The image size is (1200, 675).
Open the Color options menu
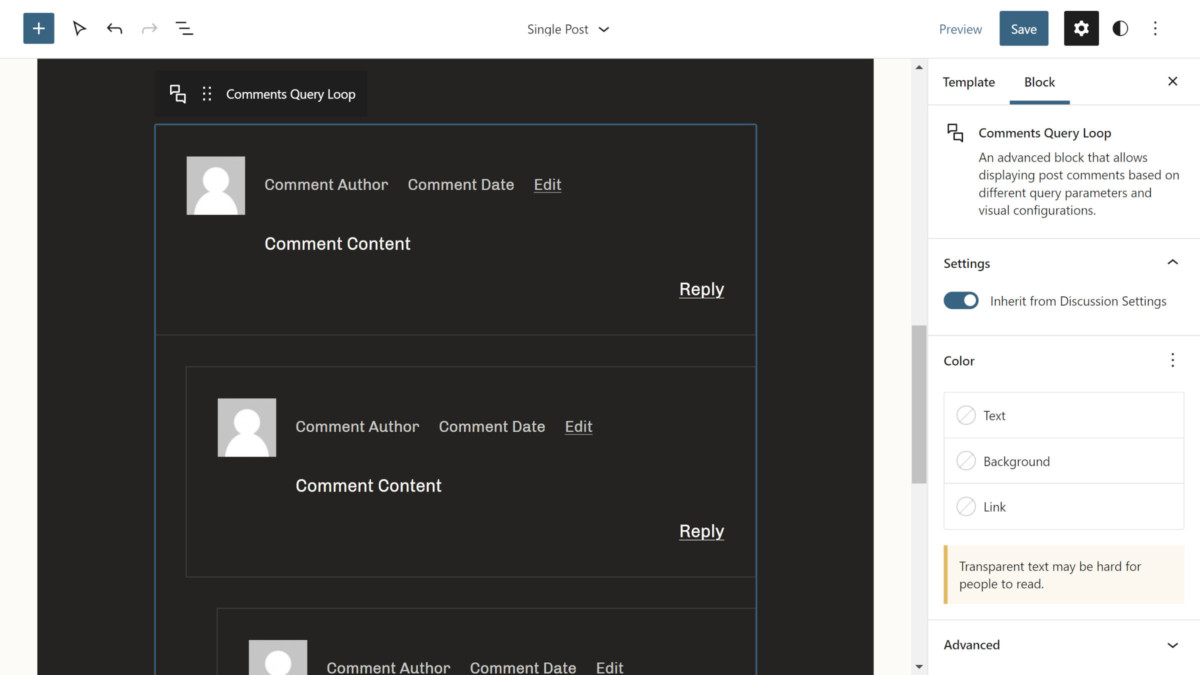[x=1172, y=361]
